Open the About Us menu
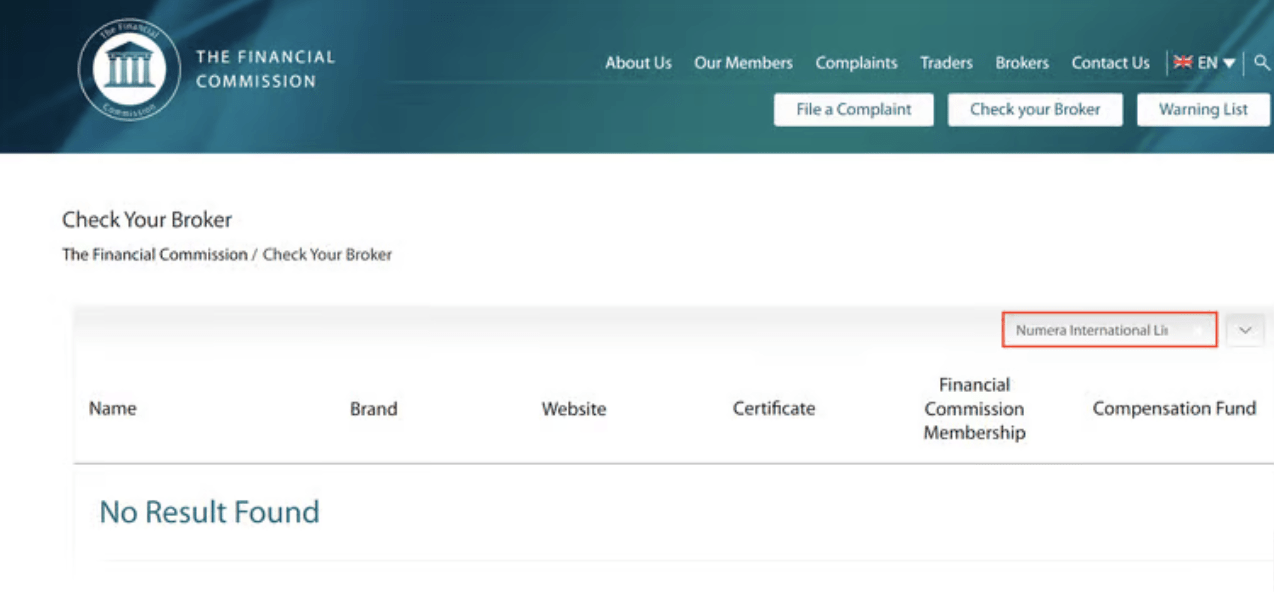Image resolution: width=1274 pixels, height=592 pixels. point(638,62)
